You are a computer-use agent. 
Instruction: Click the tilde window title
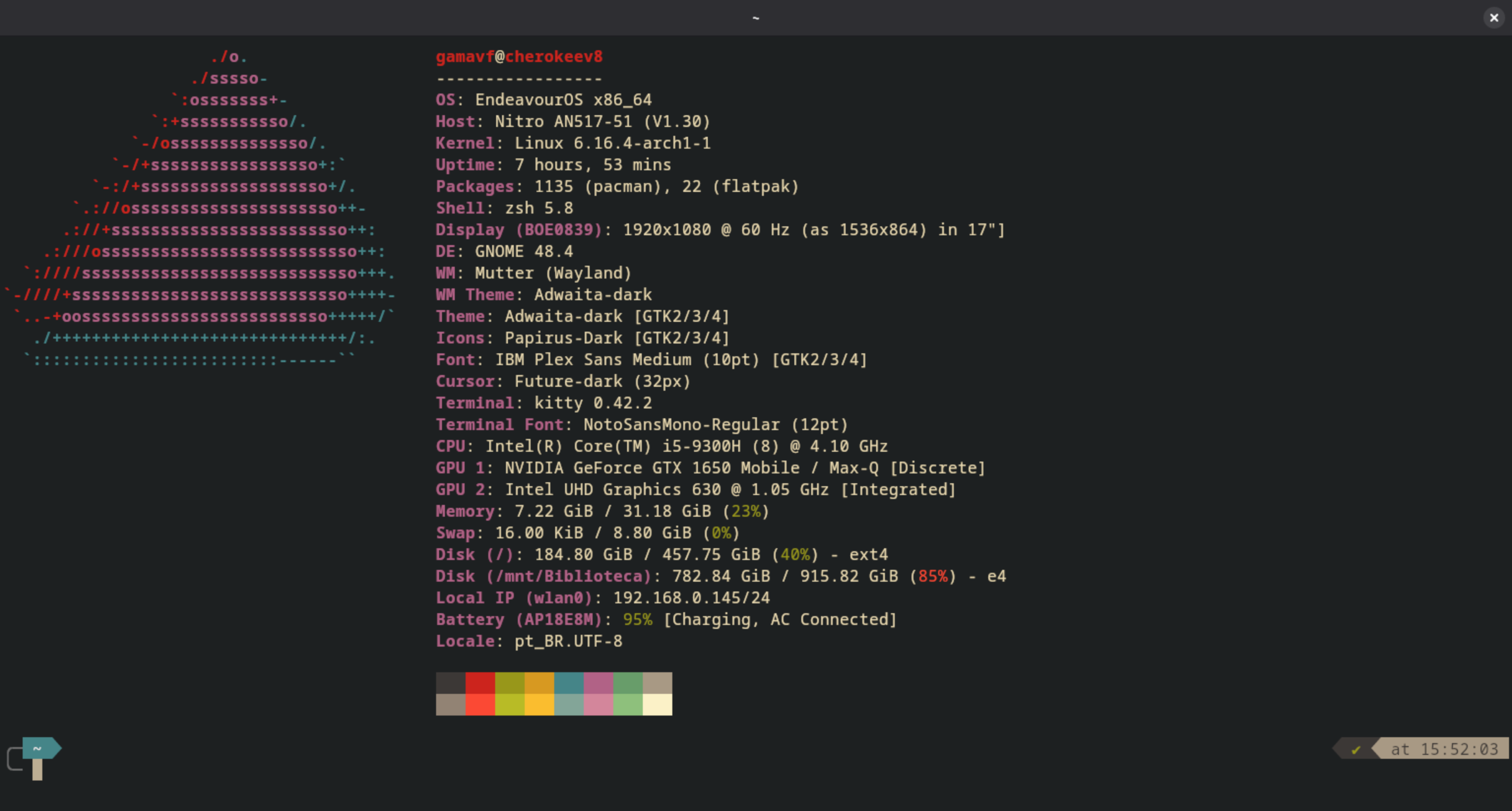point(756,18)
